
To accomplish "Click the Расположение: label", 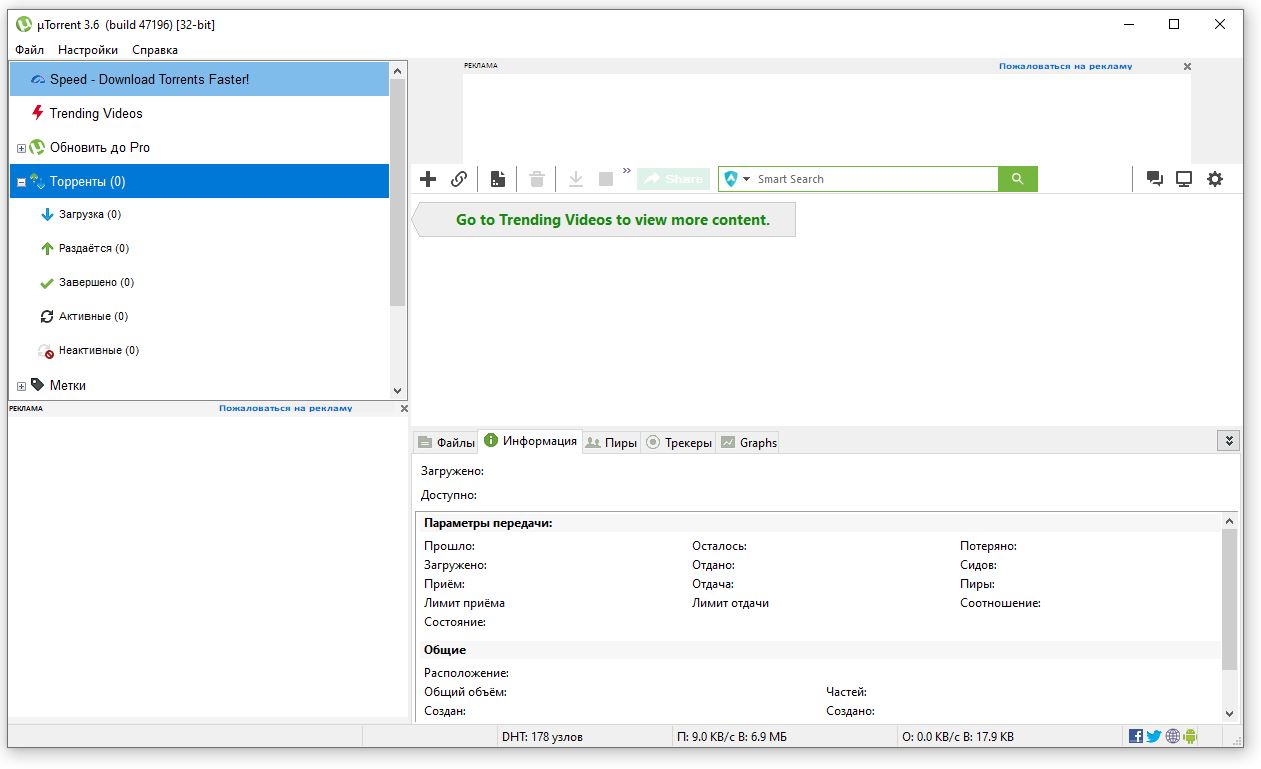I will point(466,673).
